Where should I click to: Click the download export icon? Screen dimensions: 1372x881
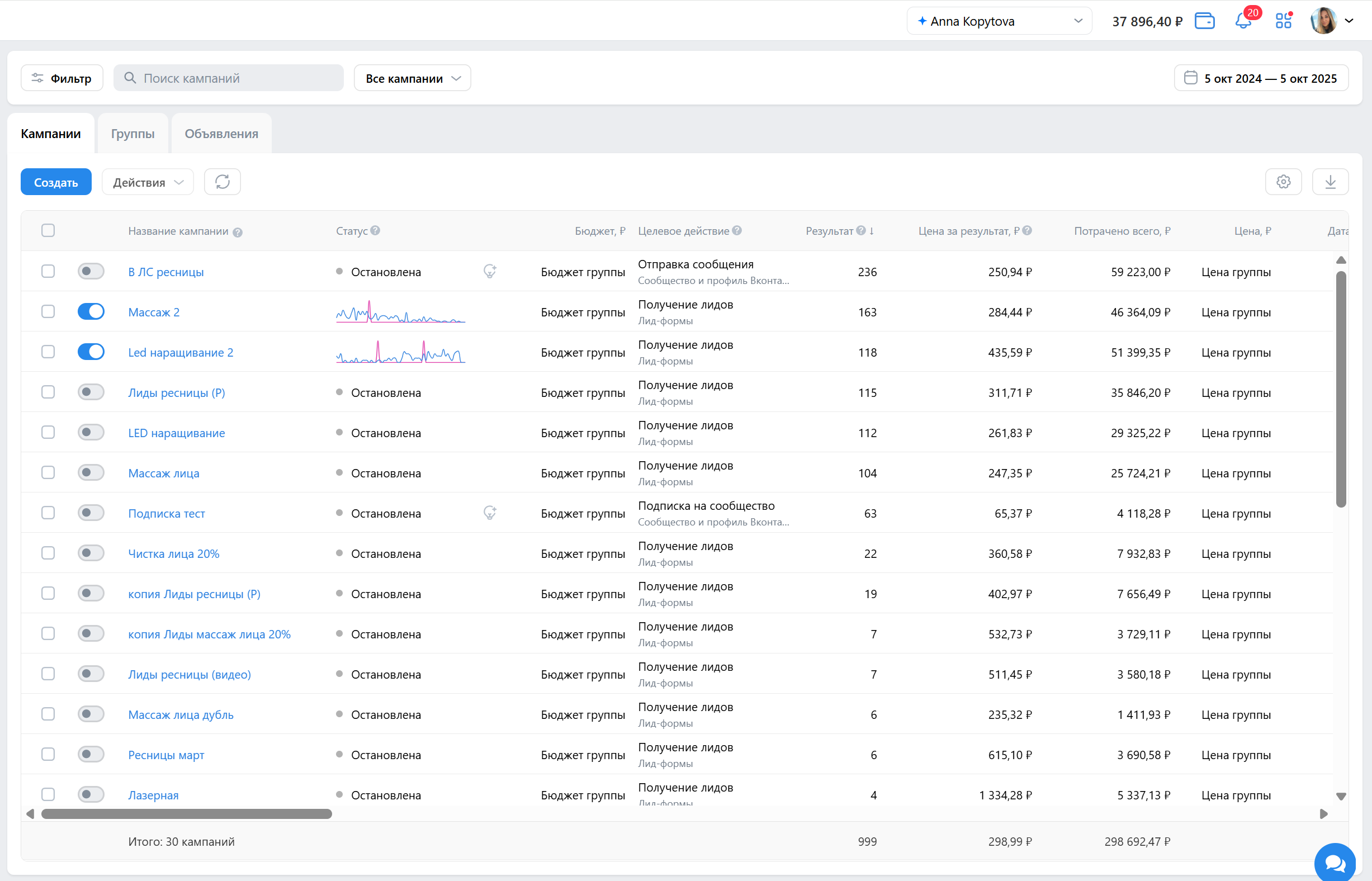click(1330, 182)
